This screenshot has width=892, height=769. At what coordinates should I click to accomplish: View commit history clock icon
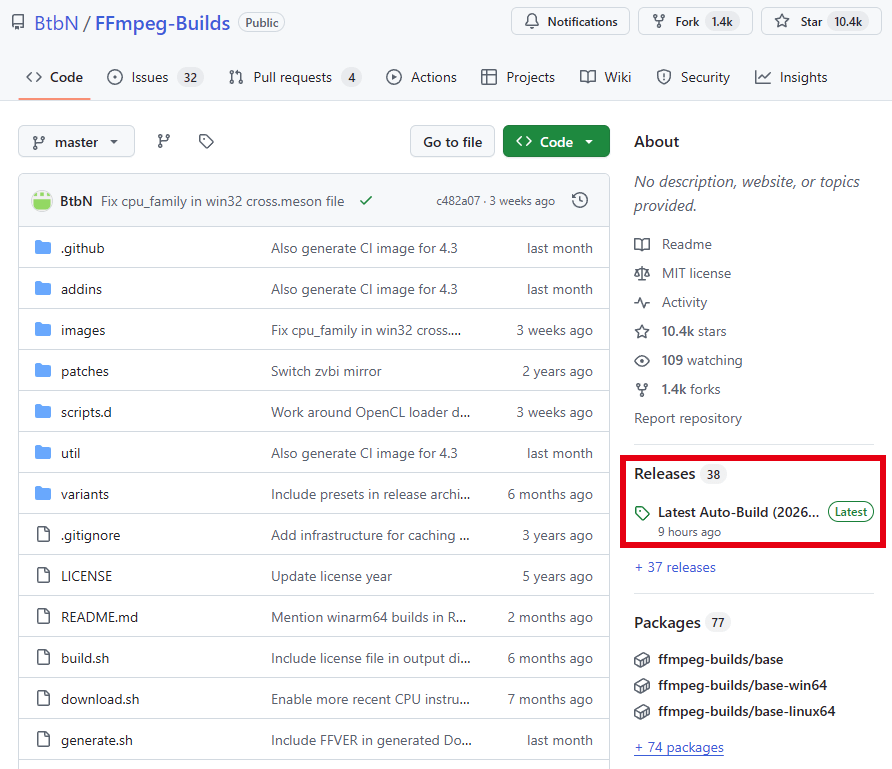coord(580,201)
